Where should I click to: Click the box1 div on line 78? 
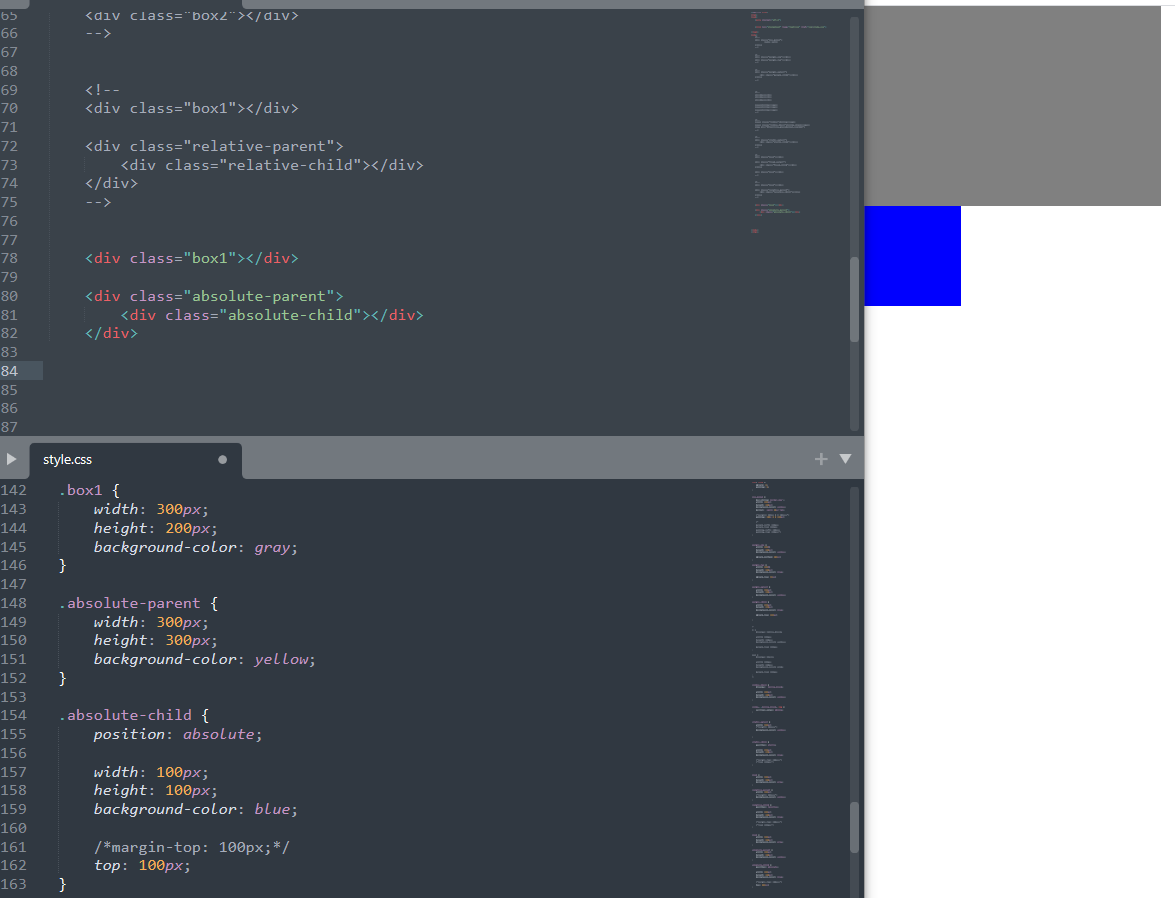point(192,259)
